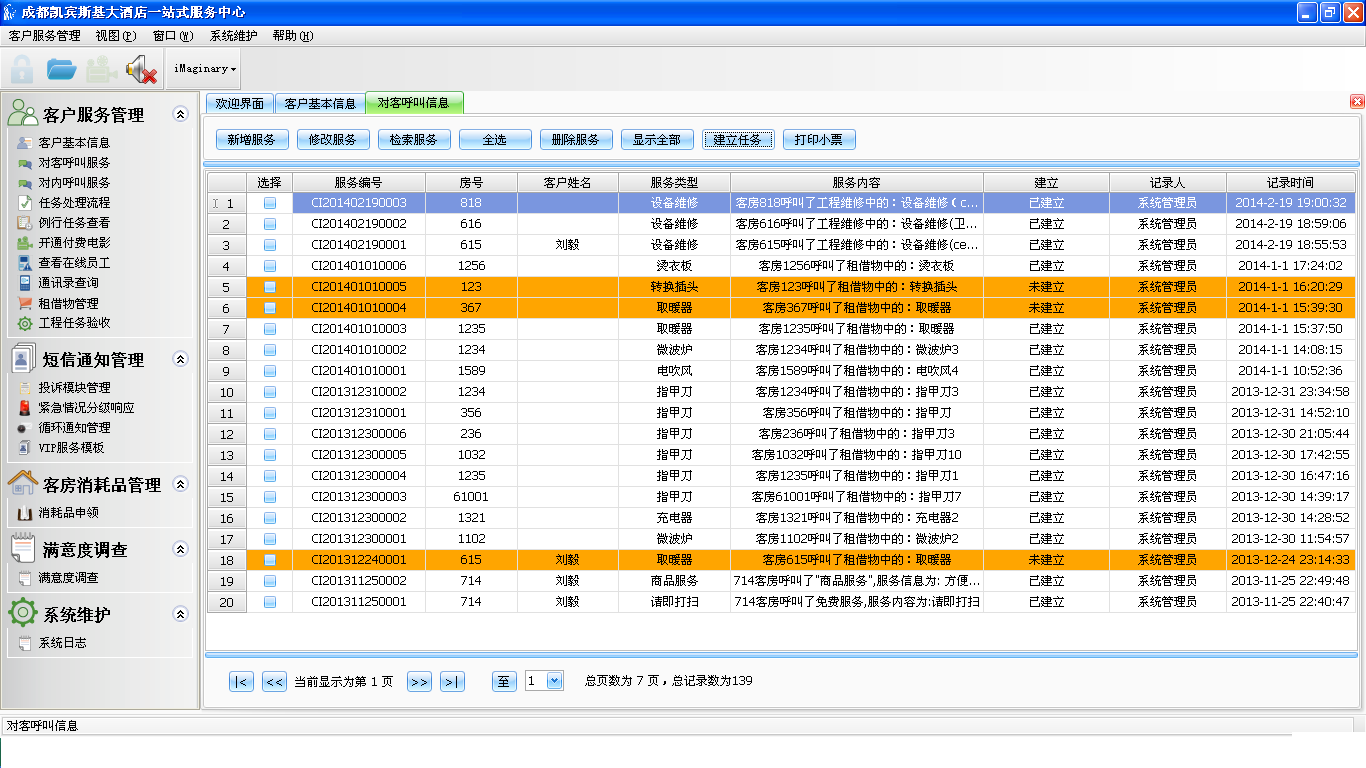
Task: Open 工程任务验收 gear icon
Action: pos(24,323)
